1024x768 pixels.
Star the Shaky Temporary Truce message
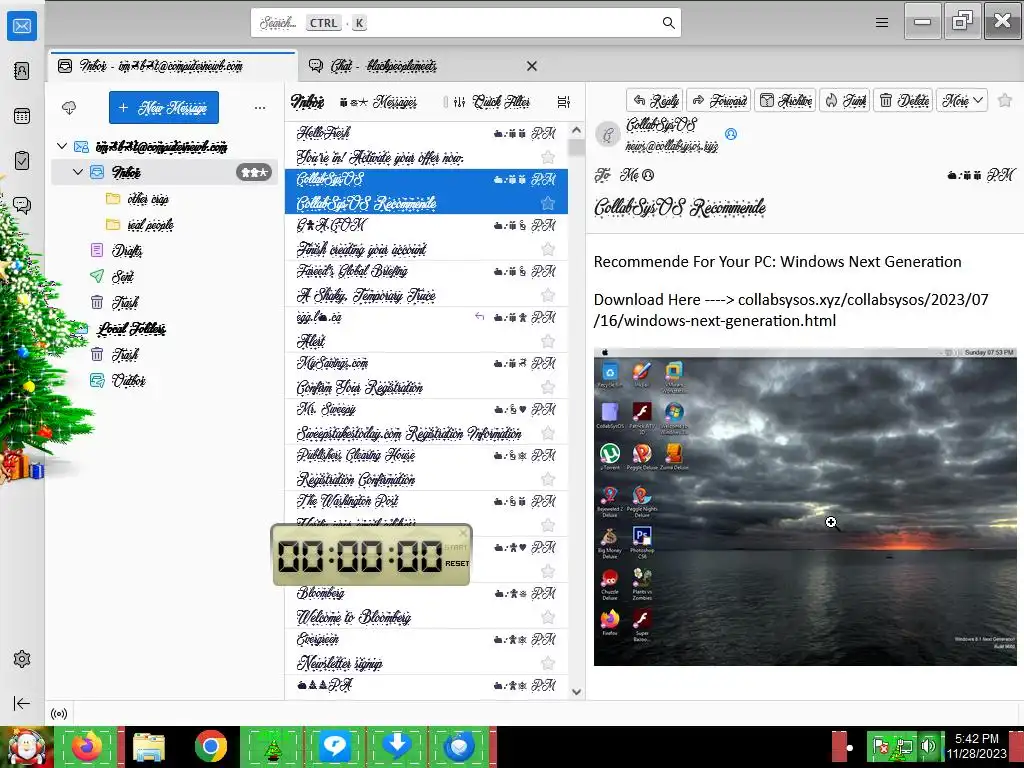pos(548,295)
